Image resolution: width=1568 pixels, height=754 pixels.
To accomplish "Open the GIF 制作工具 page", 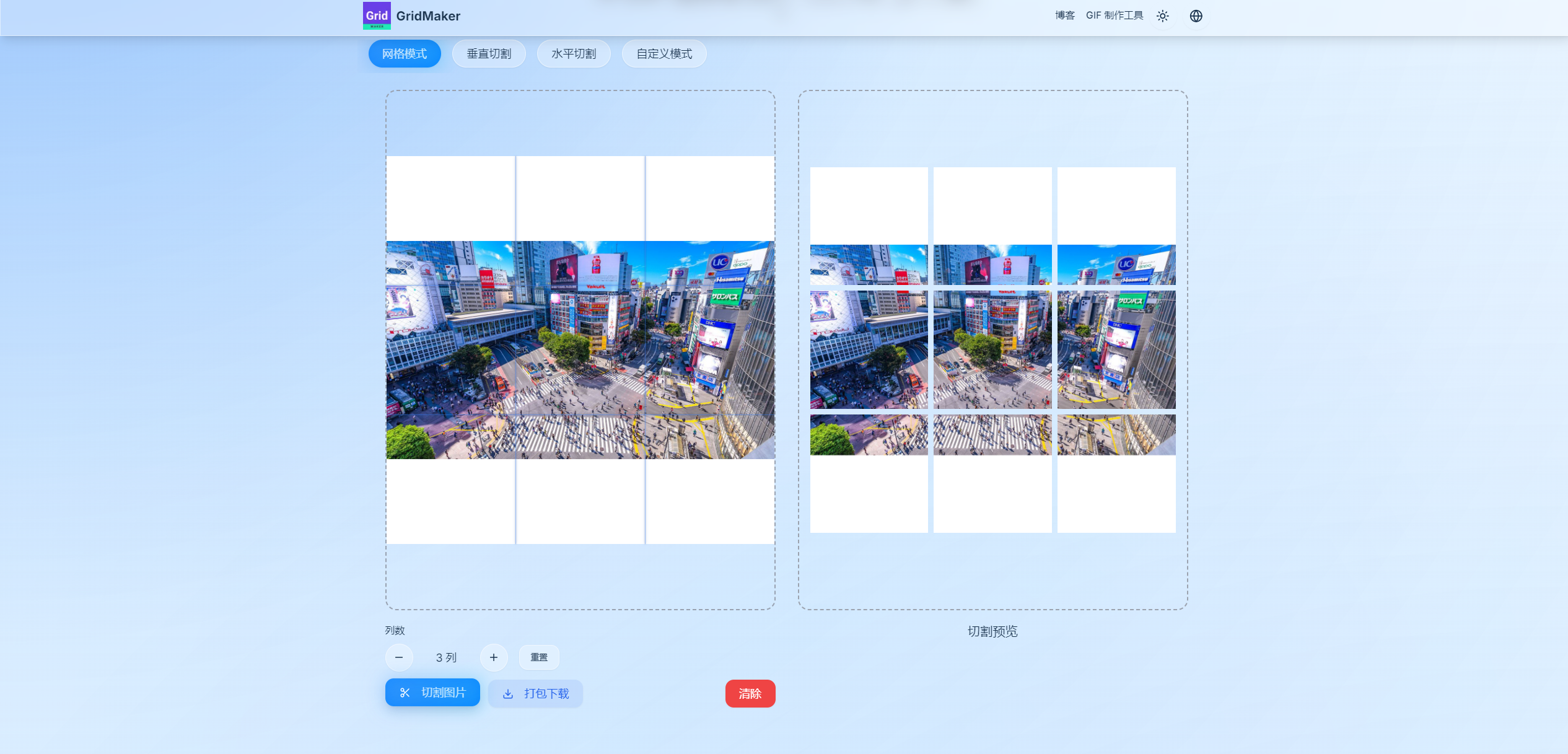I will pyautogui.click(x=1115, y=15).
